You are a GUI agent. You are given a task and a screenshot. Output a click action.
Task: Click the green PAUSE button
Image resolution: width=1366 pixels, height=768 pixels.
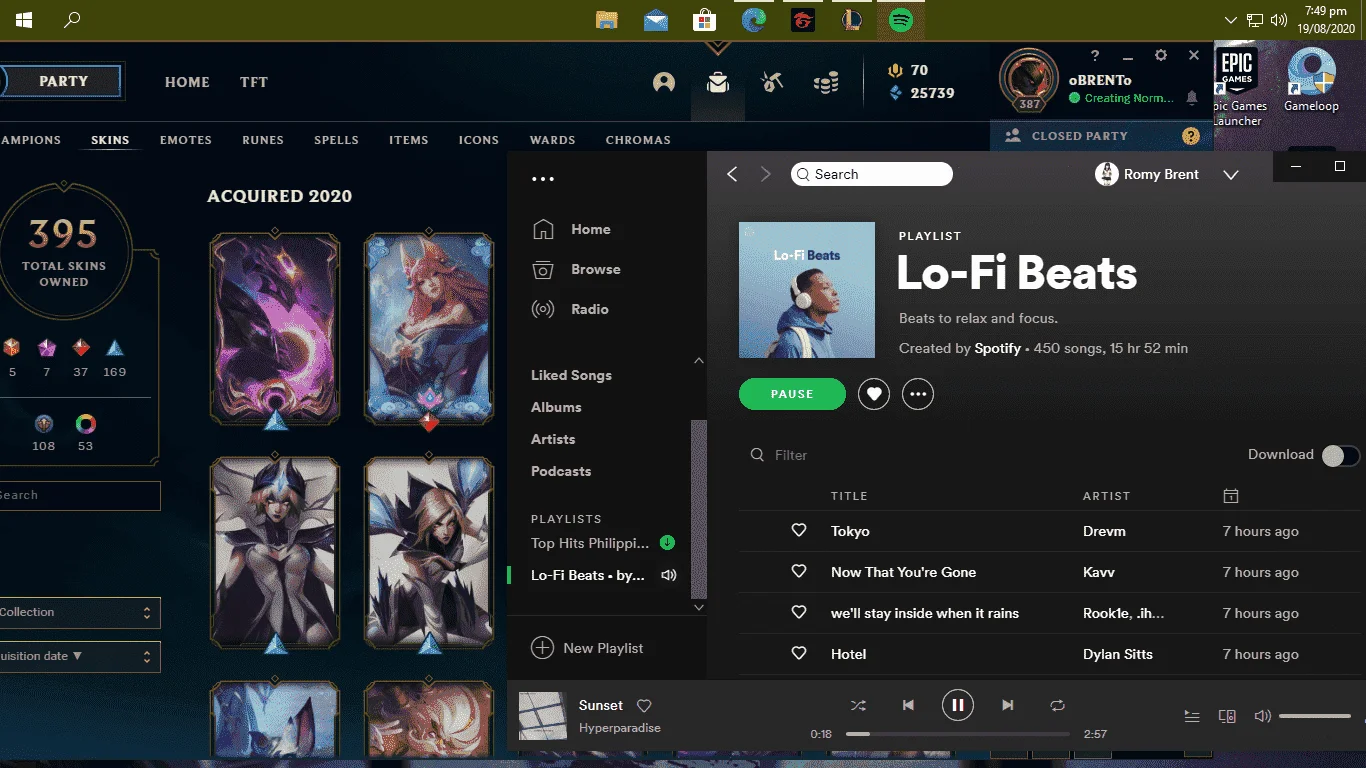792,394
